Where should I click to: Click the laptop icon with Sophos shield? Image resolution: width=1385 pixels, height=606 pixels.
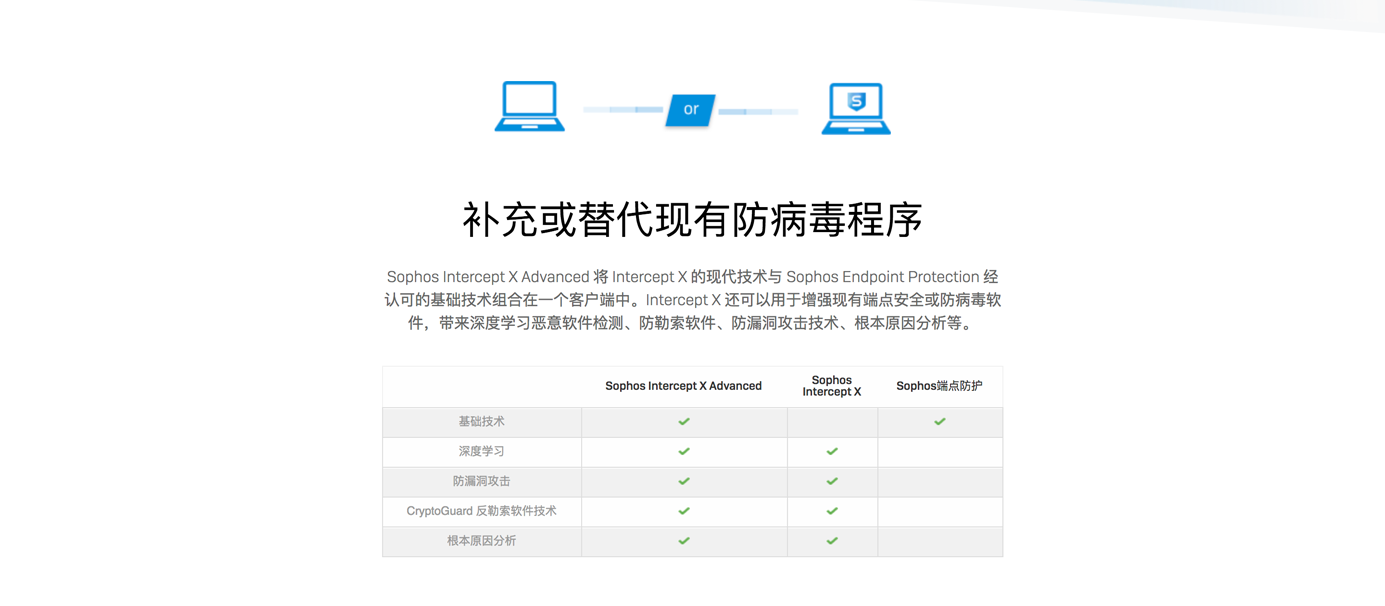[x=856, y=108]
